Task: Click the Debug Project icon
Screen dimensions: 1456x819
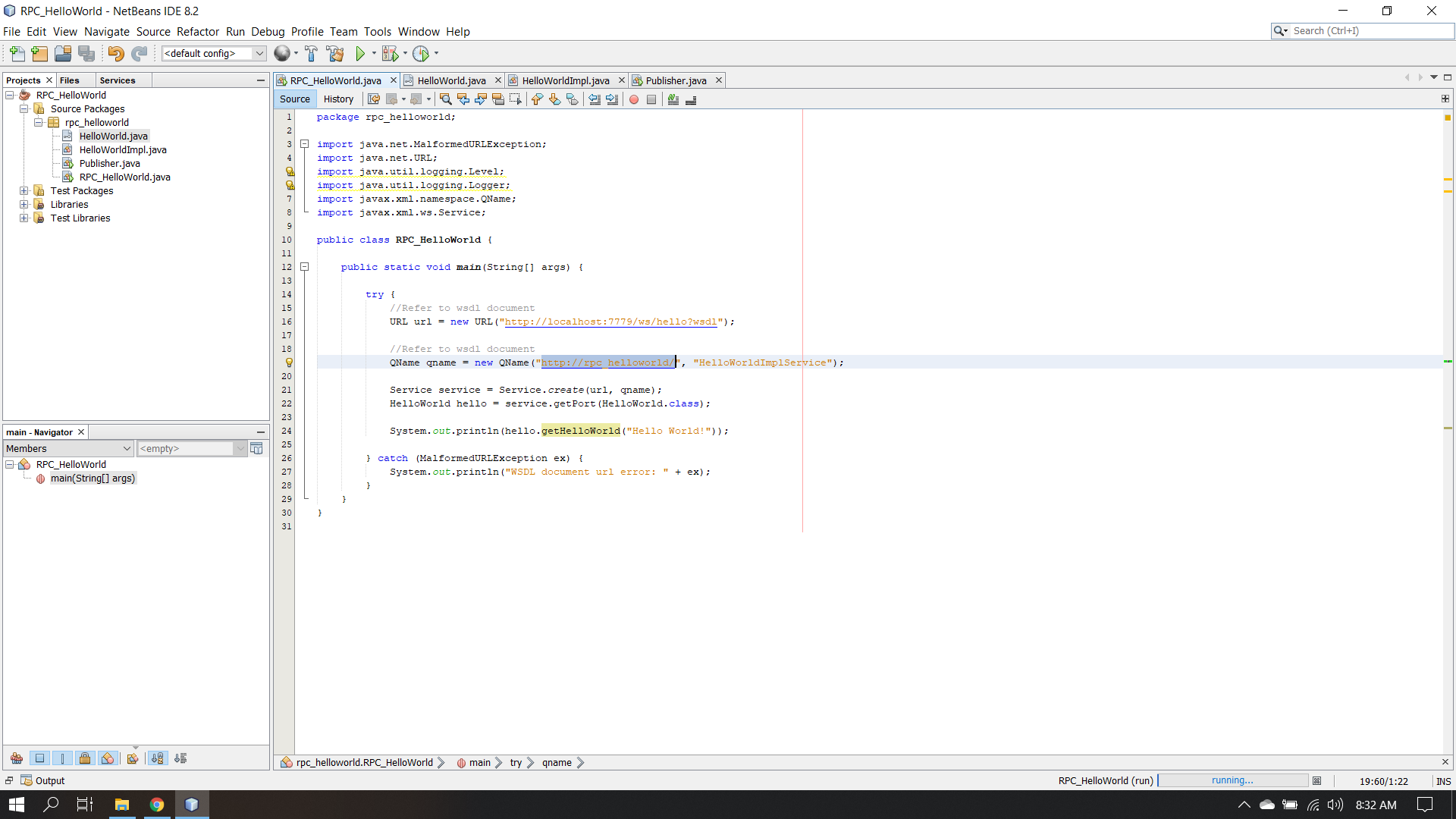Action: coord(390,54)
